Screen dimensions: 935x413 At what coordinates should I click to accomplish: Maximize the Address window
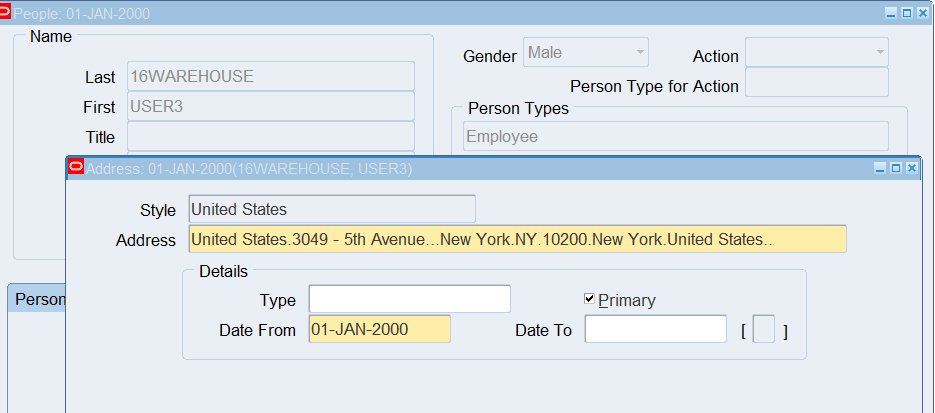pyautogui.click(x=895, y=169)
